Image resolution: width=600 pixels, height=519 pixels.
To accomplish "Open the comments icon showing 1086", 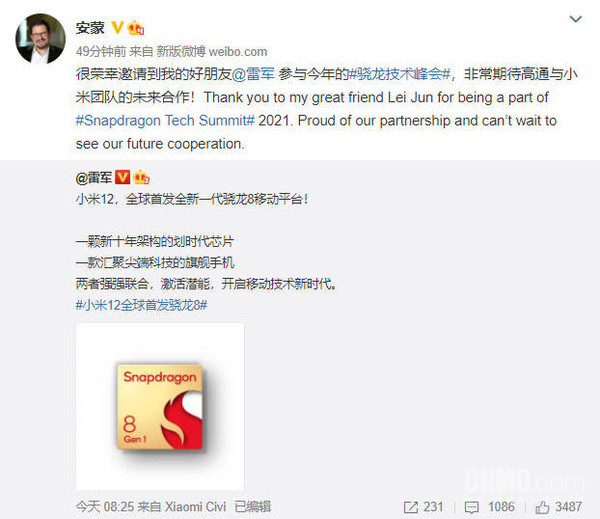I will click(x=471, y=508).
